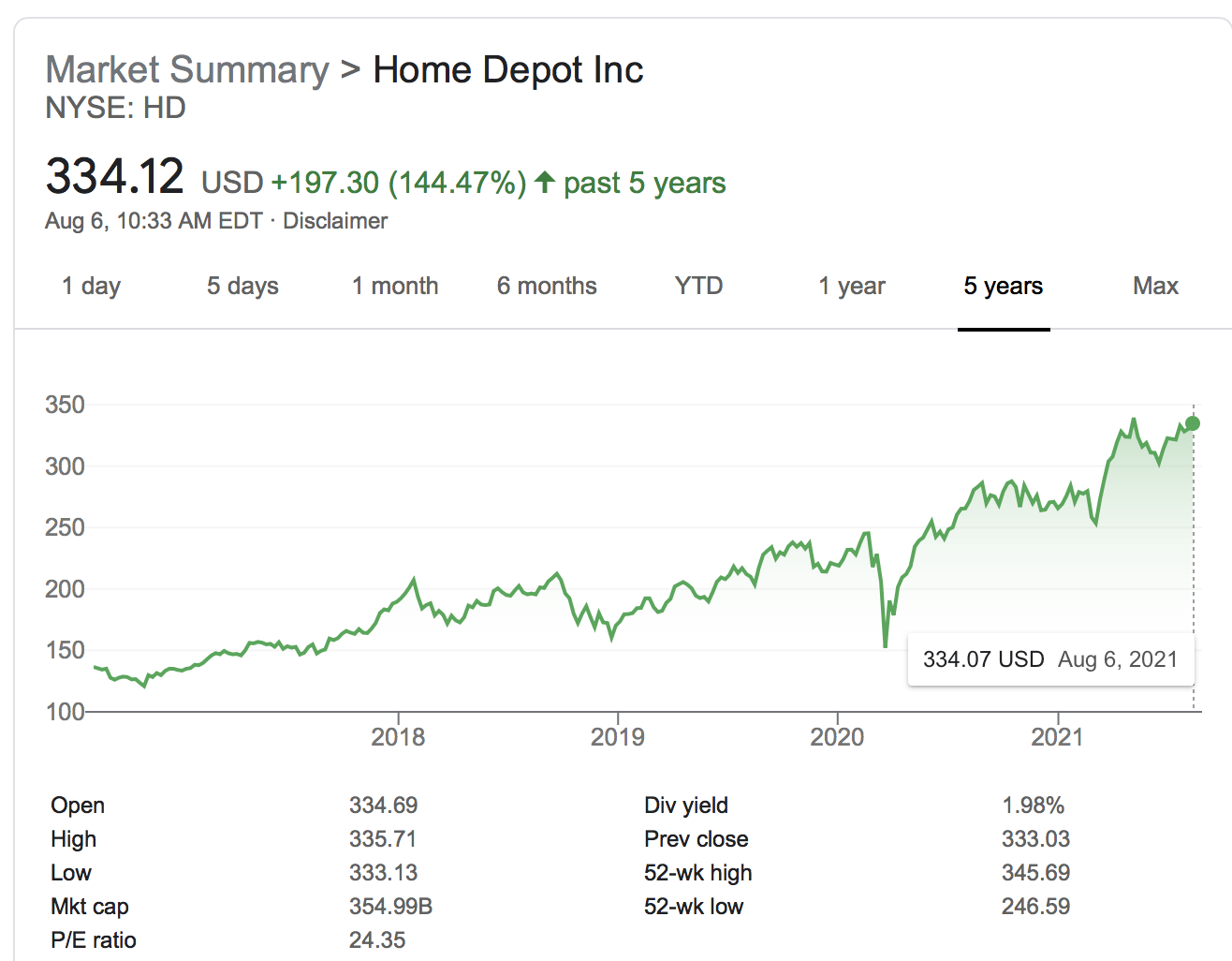Click the 334.12 current price
The width and height of the screenshot is (1232, 961).
coord(115,177)
